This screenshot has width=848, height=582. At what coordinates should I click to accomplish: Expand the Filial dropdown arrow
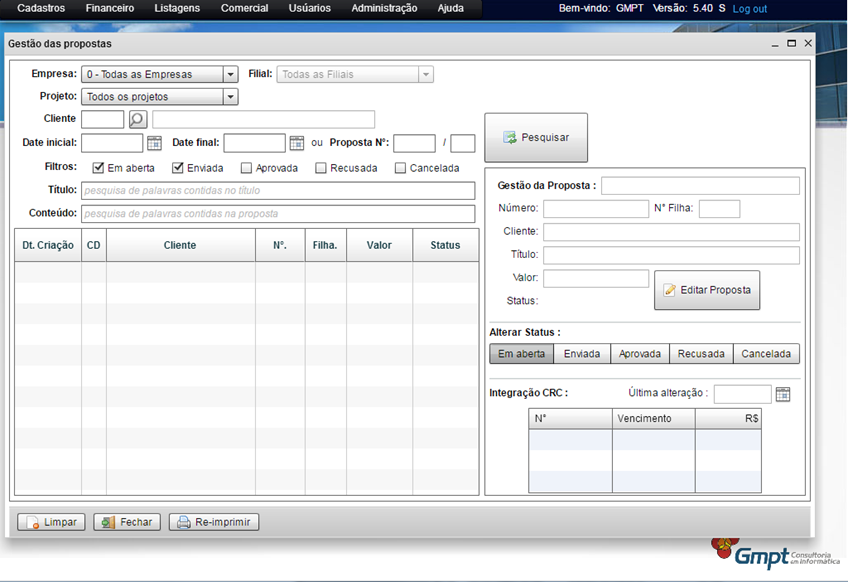point(426,74)
